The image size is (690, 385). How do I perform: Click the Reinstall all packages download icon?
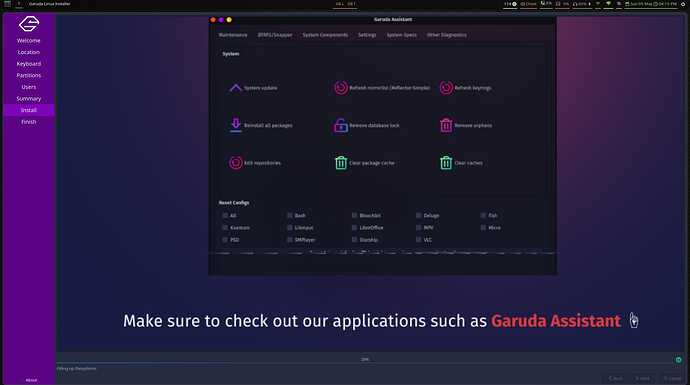tap(235, 125)
